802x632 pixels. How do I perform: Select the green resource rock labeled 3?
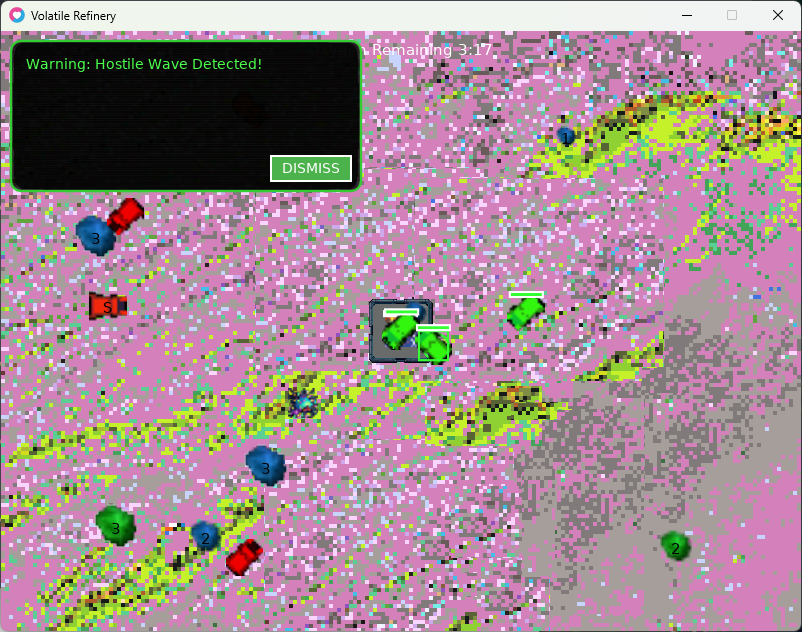coord(116,526)
